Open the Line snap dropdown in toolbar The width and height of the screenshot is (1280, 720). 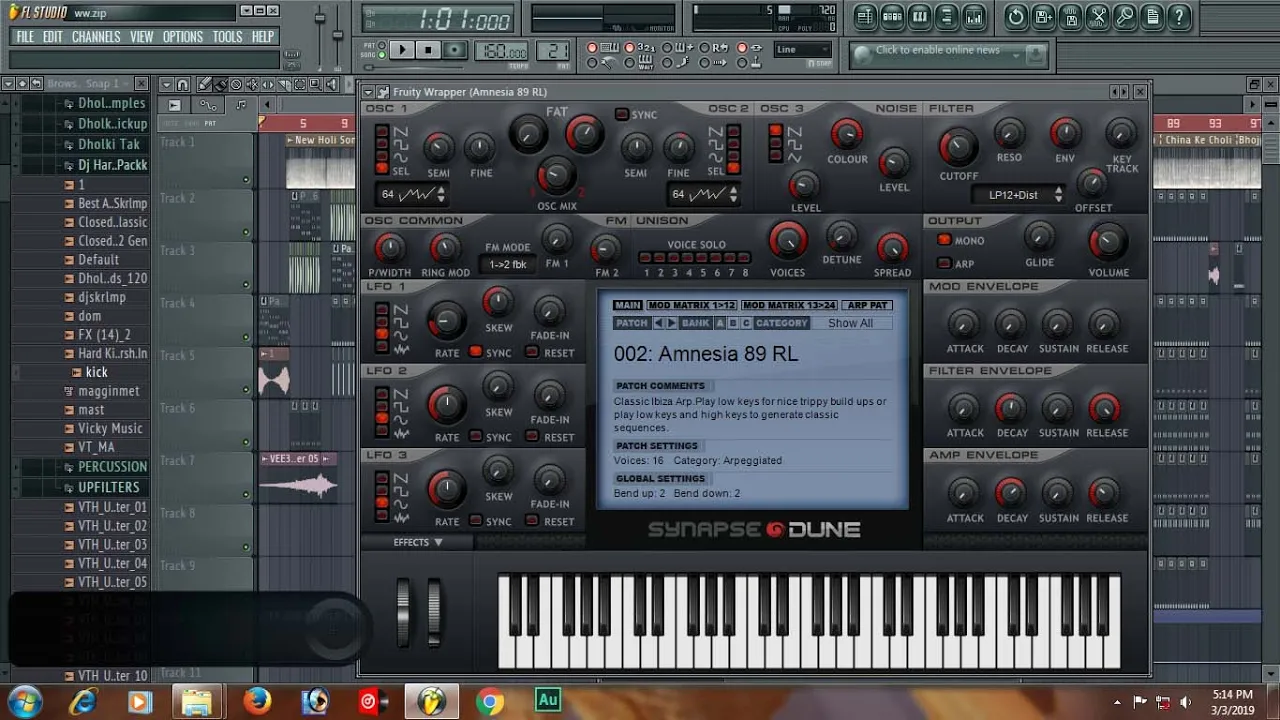click(803, 49)
